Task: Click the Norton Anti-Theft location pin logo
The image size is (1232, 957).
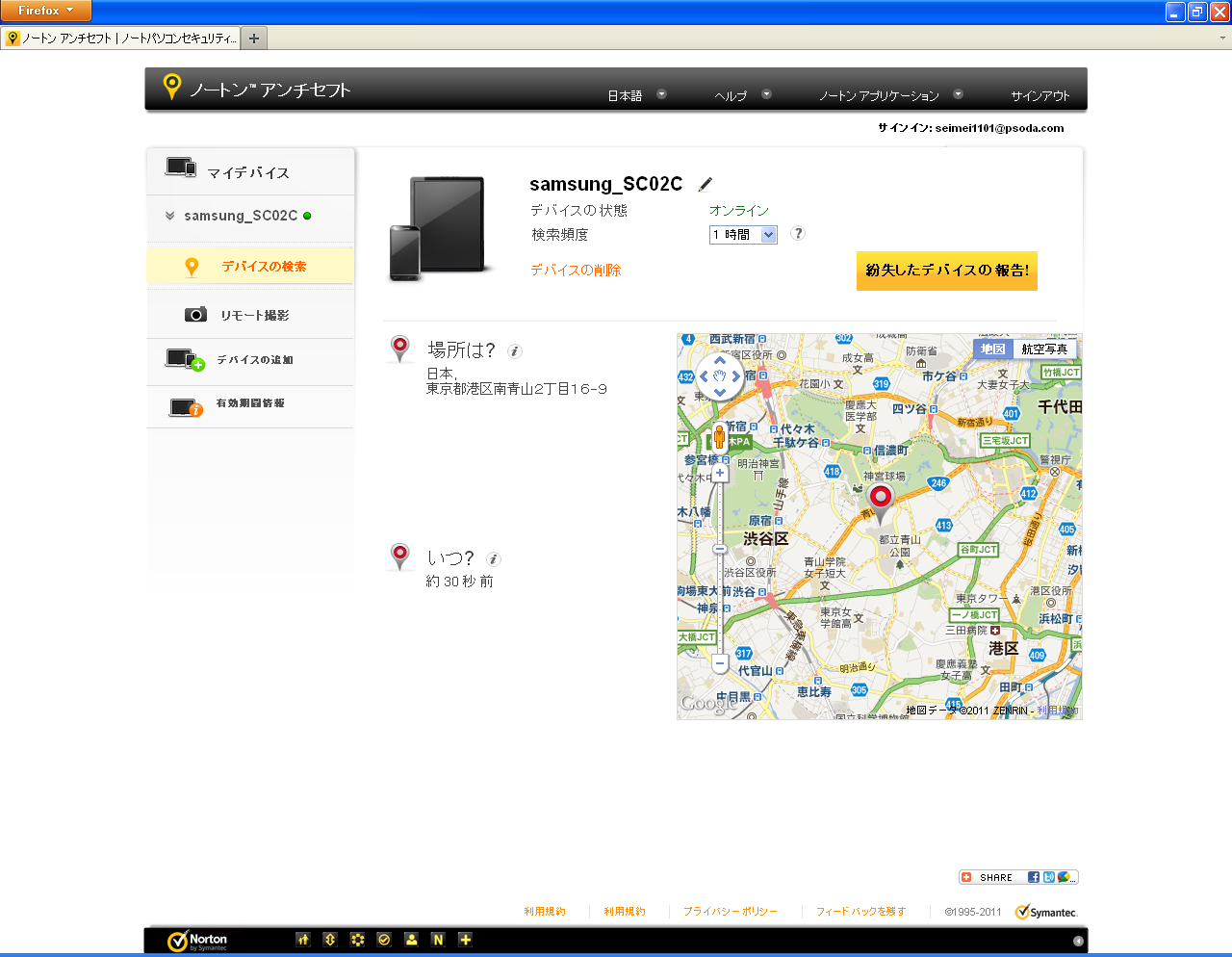Action: [171, 87]
